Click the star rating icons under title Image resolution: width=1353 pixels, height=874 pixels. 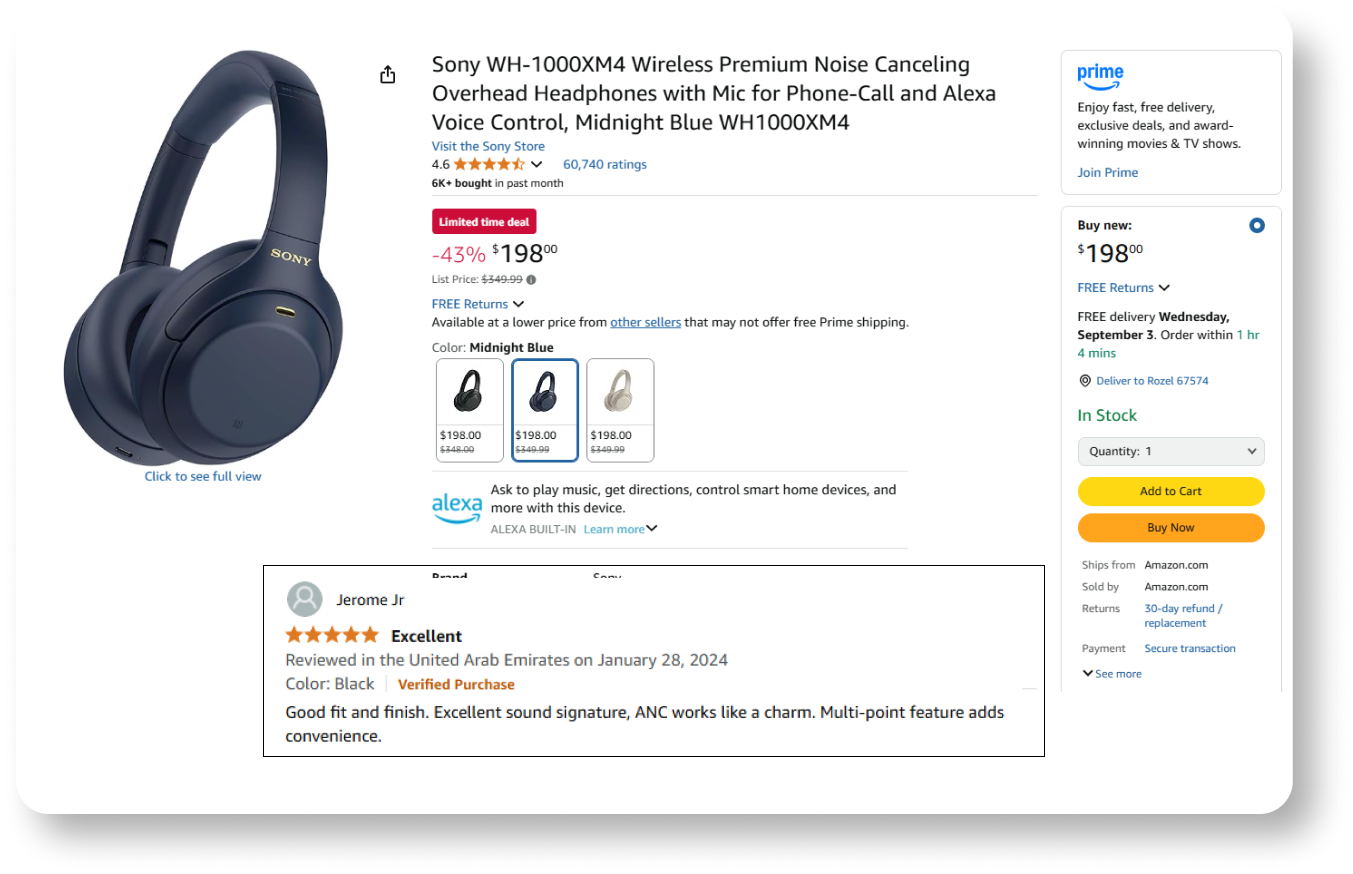click(x=489, y=164)
